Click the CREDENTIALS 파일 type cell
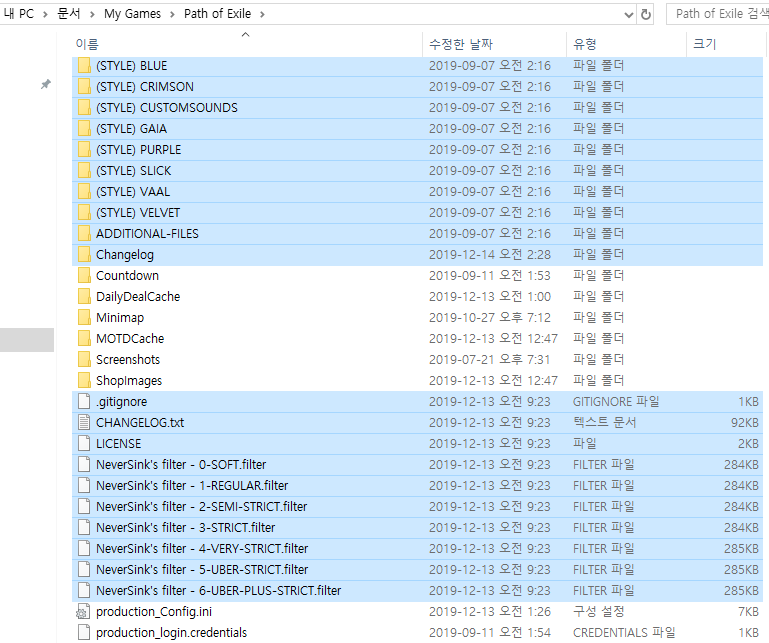Viewport: 769px width, 643px height. (624, 633)
